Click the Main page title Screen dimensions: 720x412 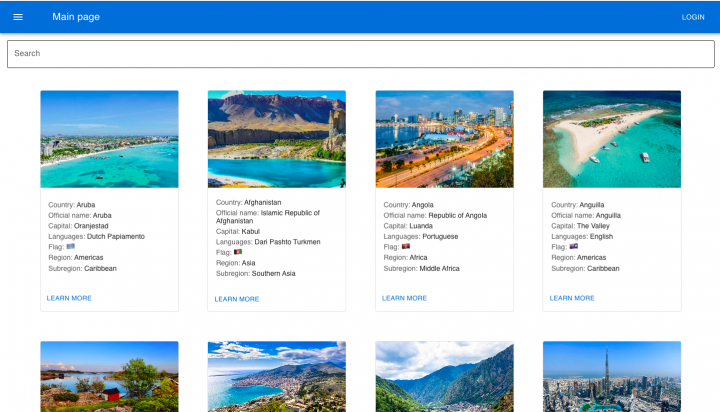click(76, 17)
